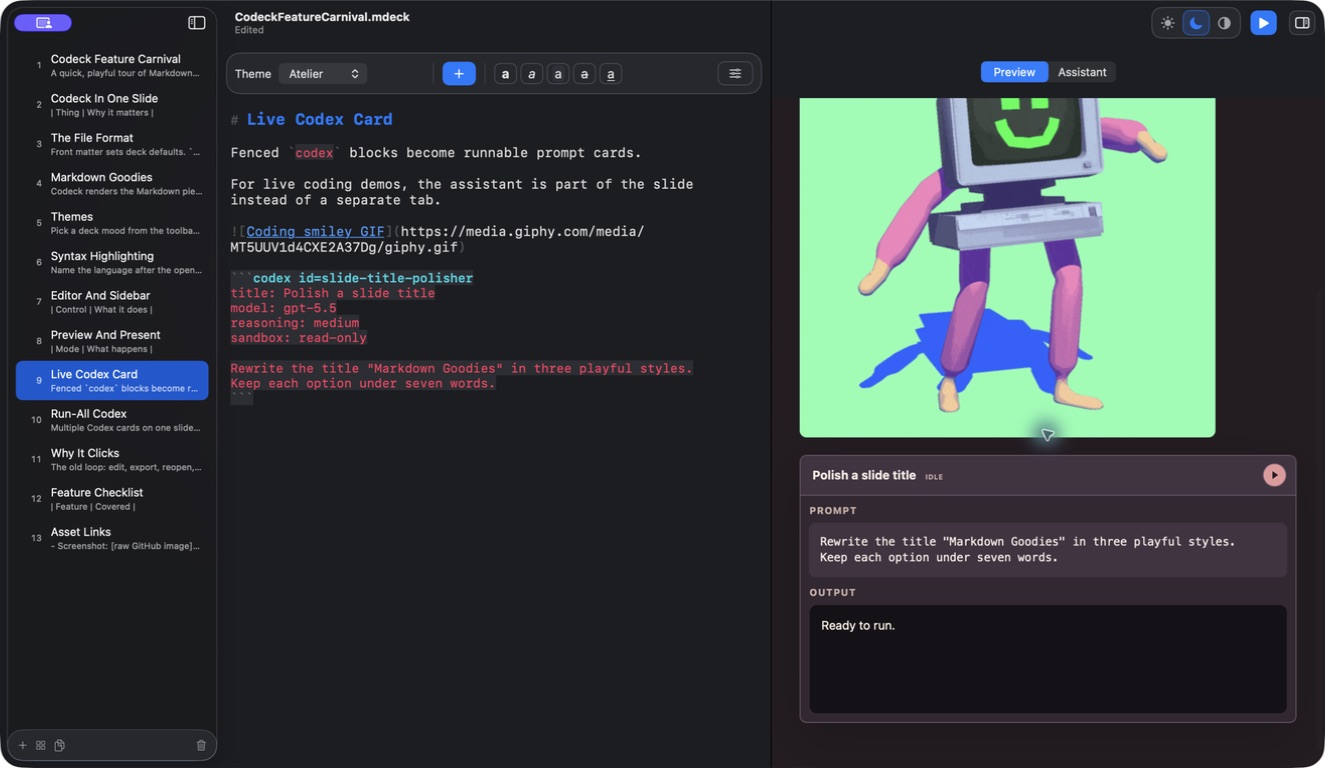This screenshot has height=768, width=1325.
Task: Click the 'Live Codex Card' heading in editor
Action: [x=319, y=120]
